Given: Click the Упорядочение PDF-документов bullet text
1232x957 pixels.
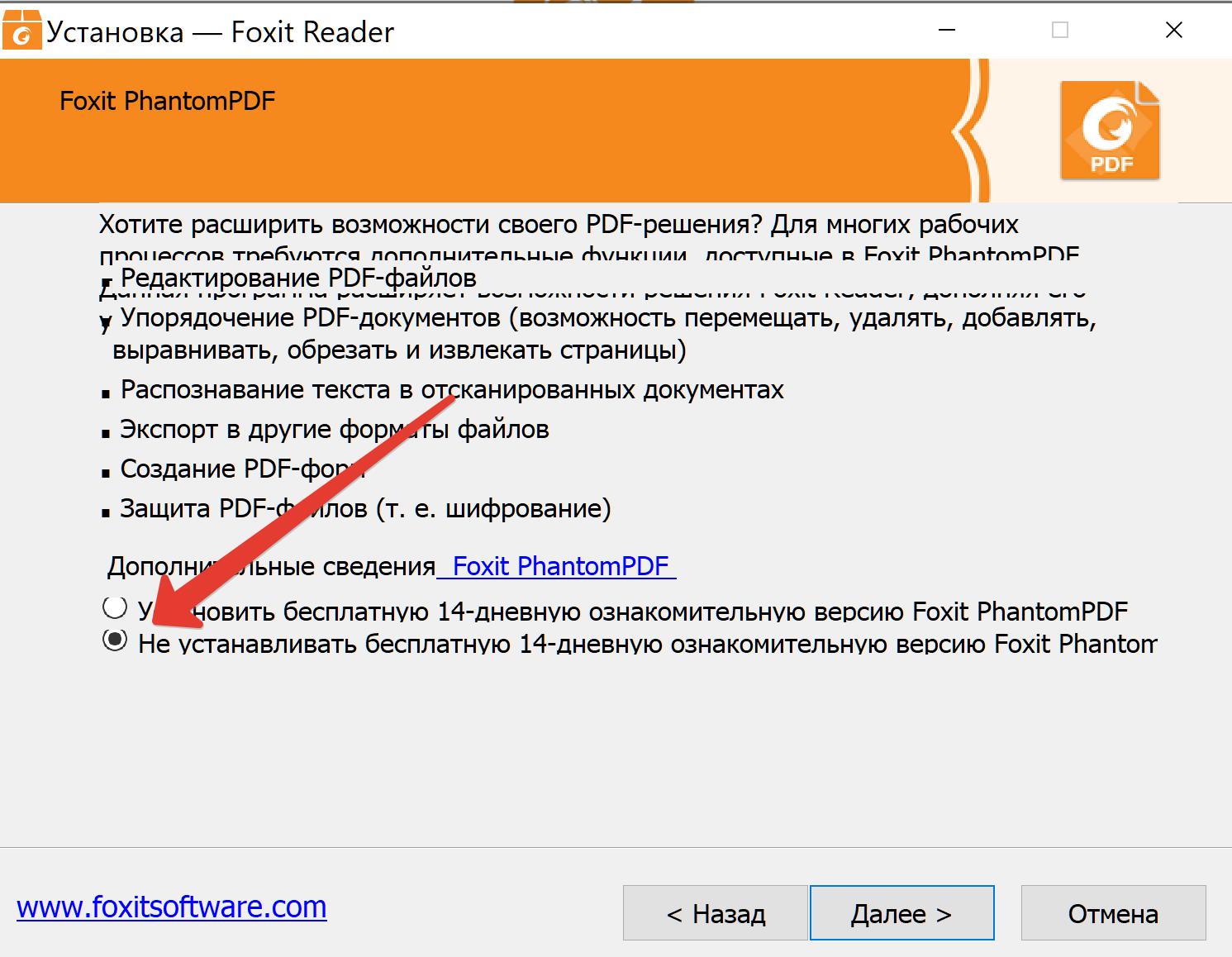Looking at the screenshot, I should pos(604,334).
